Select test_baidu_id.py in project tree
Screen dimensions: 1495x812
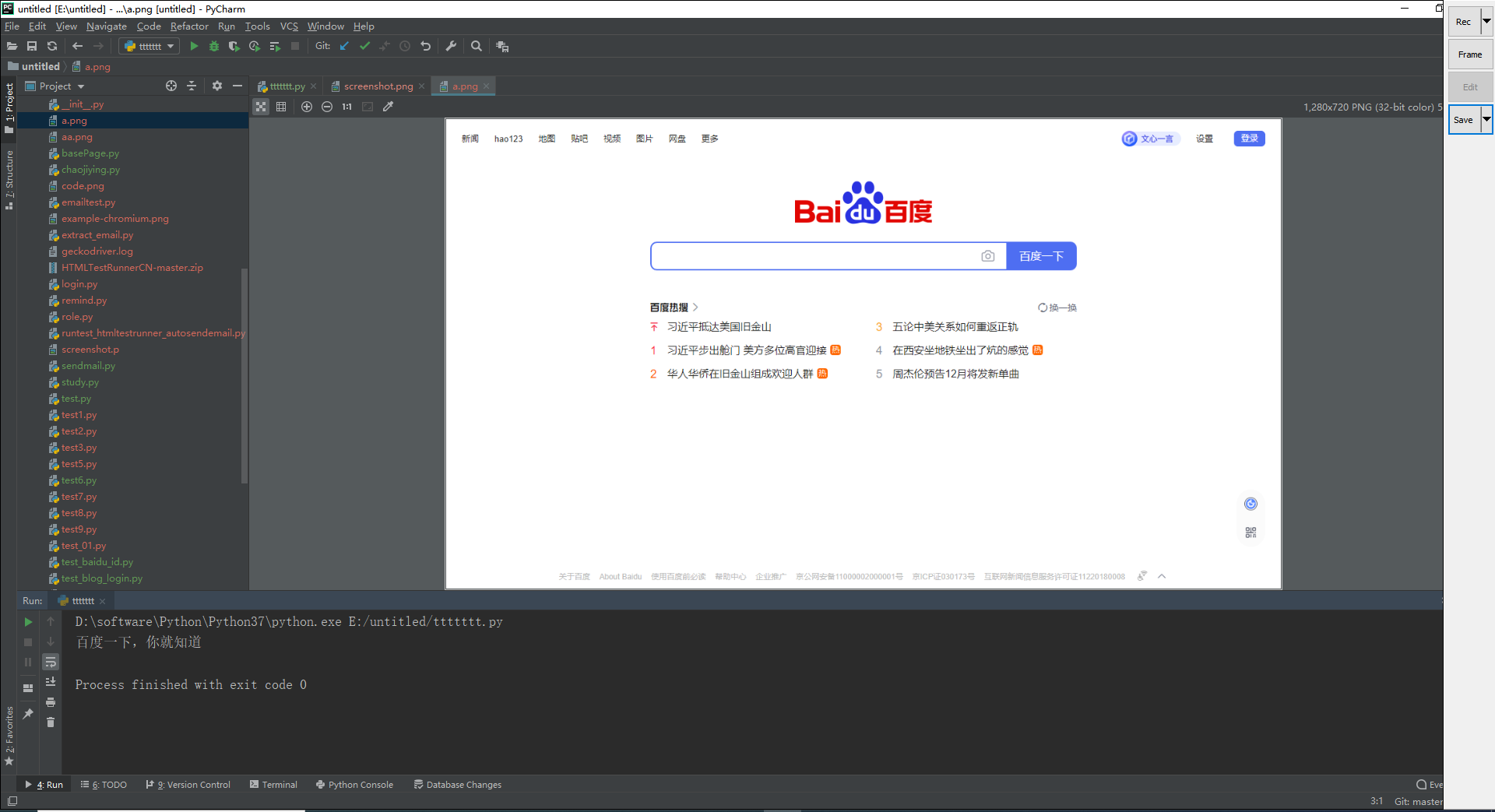[x=97, y=562]
